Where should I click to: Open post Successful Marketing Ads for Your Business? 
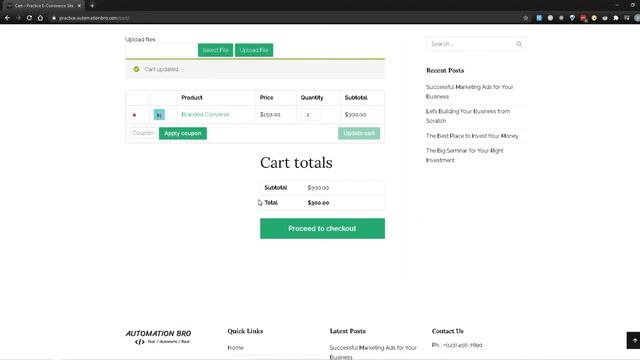tap(470, 92)
